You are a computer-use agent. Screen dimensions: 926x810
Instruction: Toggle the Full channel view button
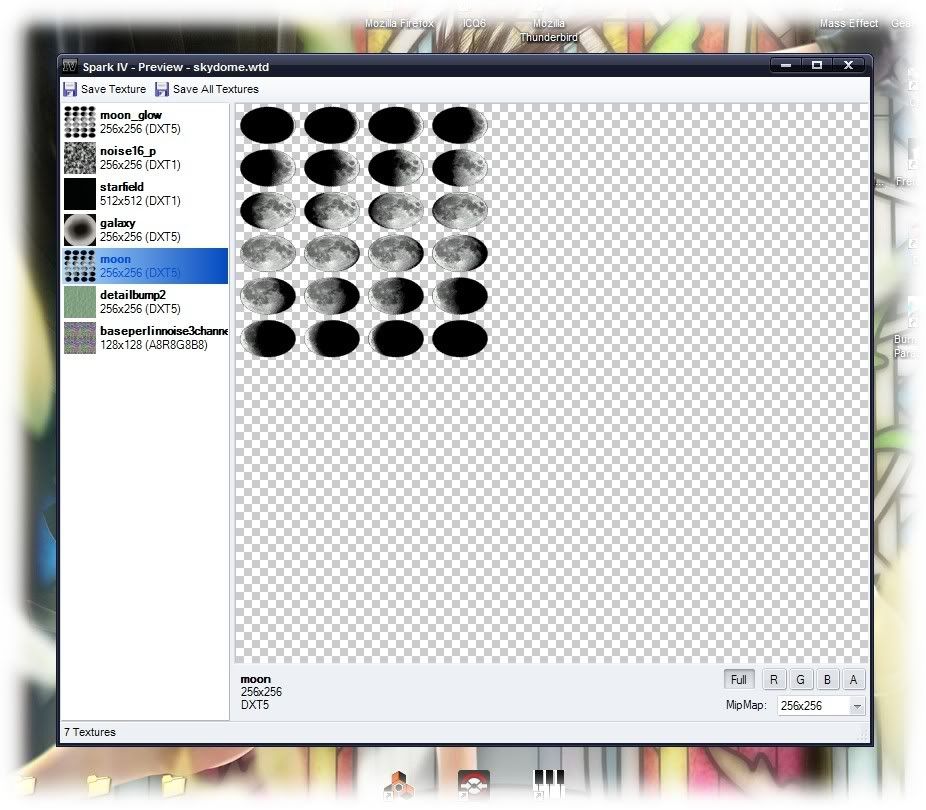738,680
